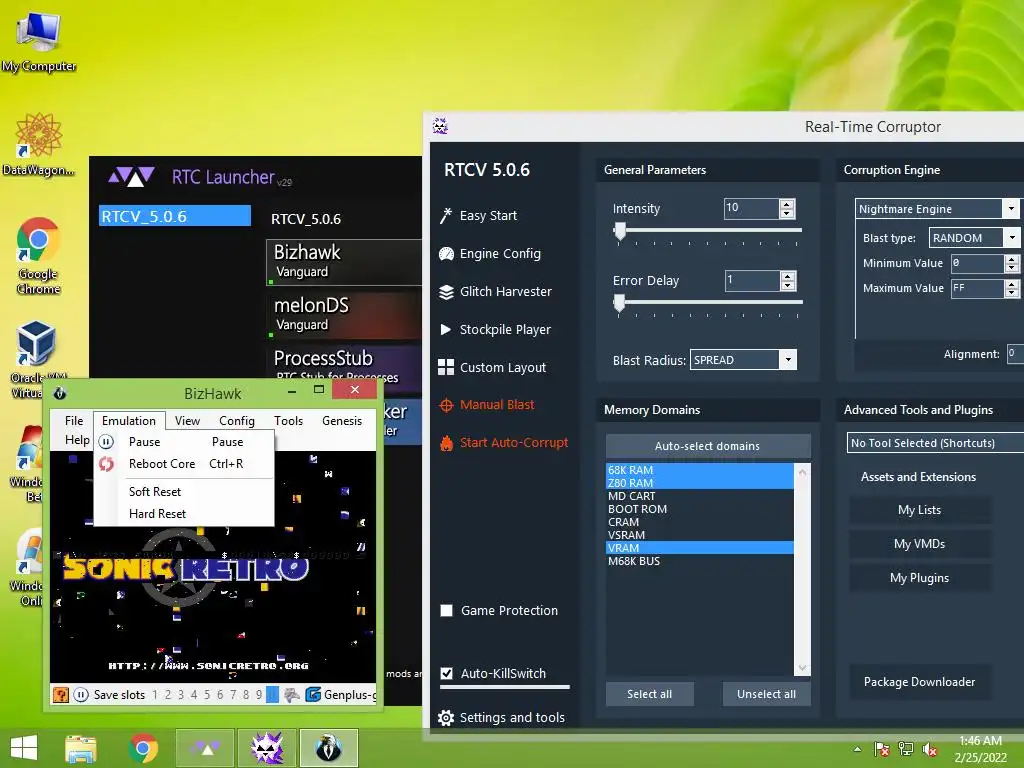Screen dimensions: 1024x768
Task: Enable Game Protection checkbox
Action: coord(447,611)
